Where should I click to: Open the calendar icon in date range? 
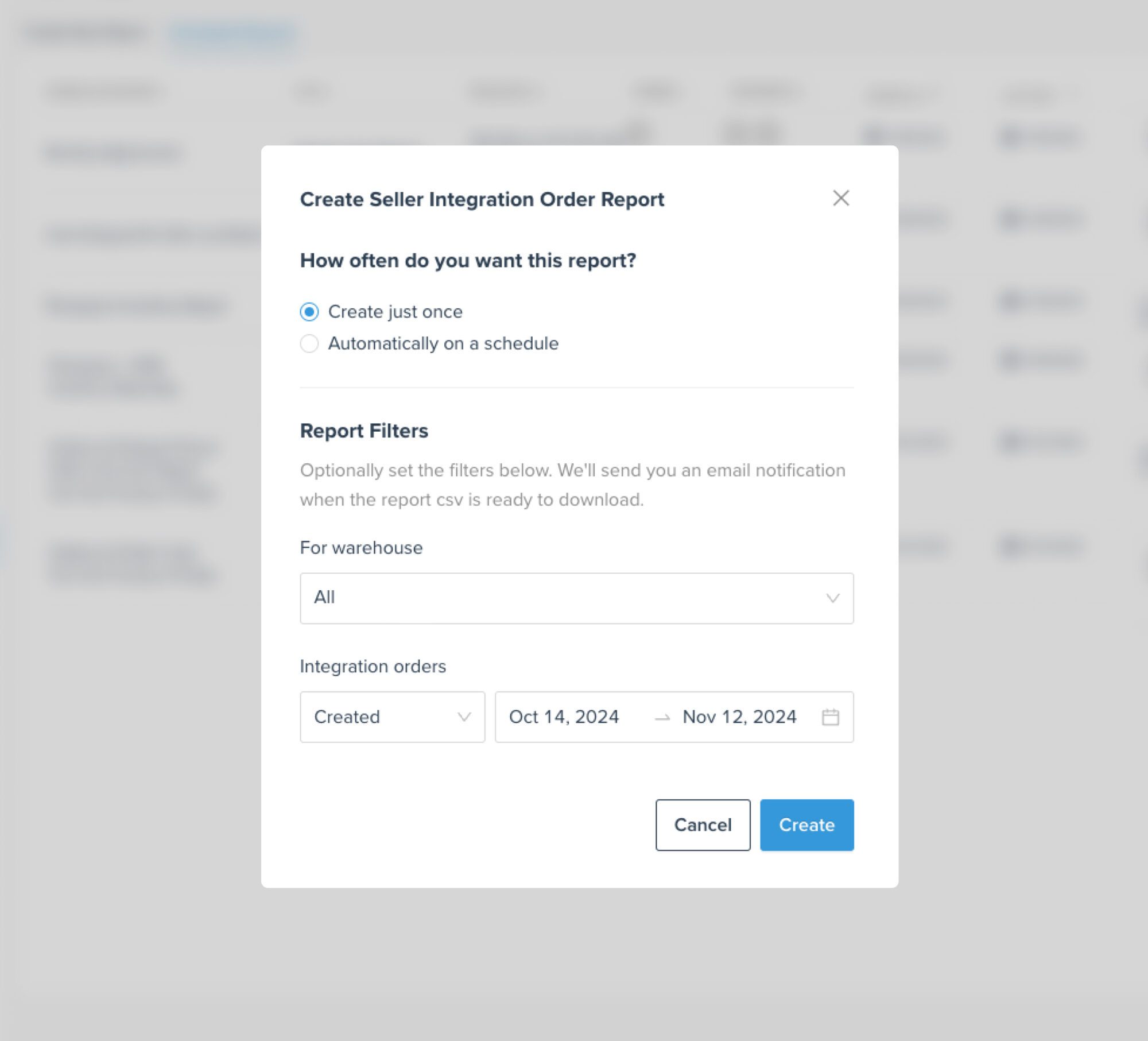tap(831, 717)
